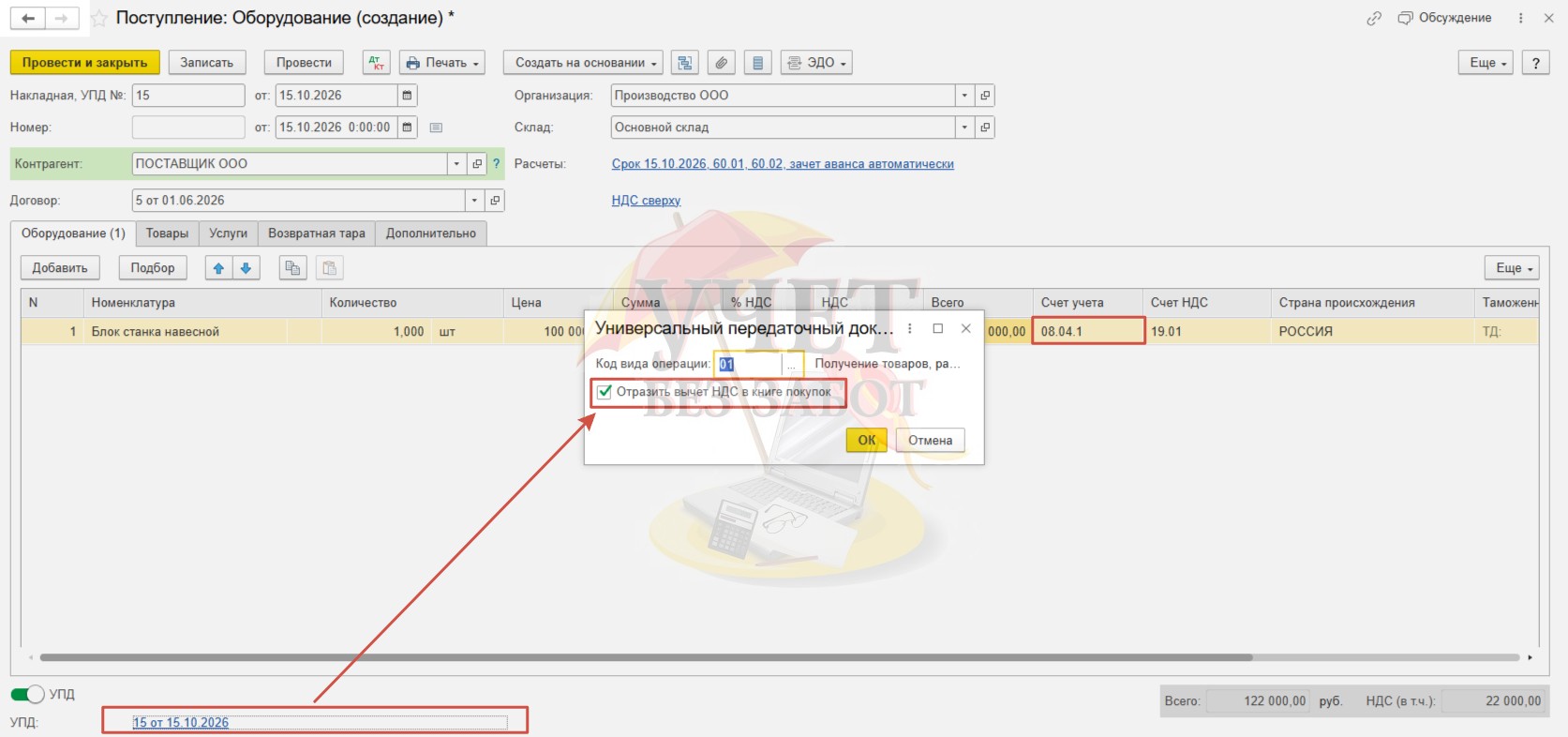
Task: Copy the link using chain icon
Action: coord(1374,18)
